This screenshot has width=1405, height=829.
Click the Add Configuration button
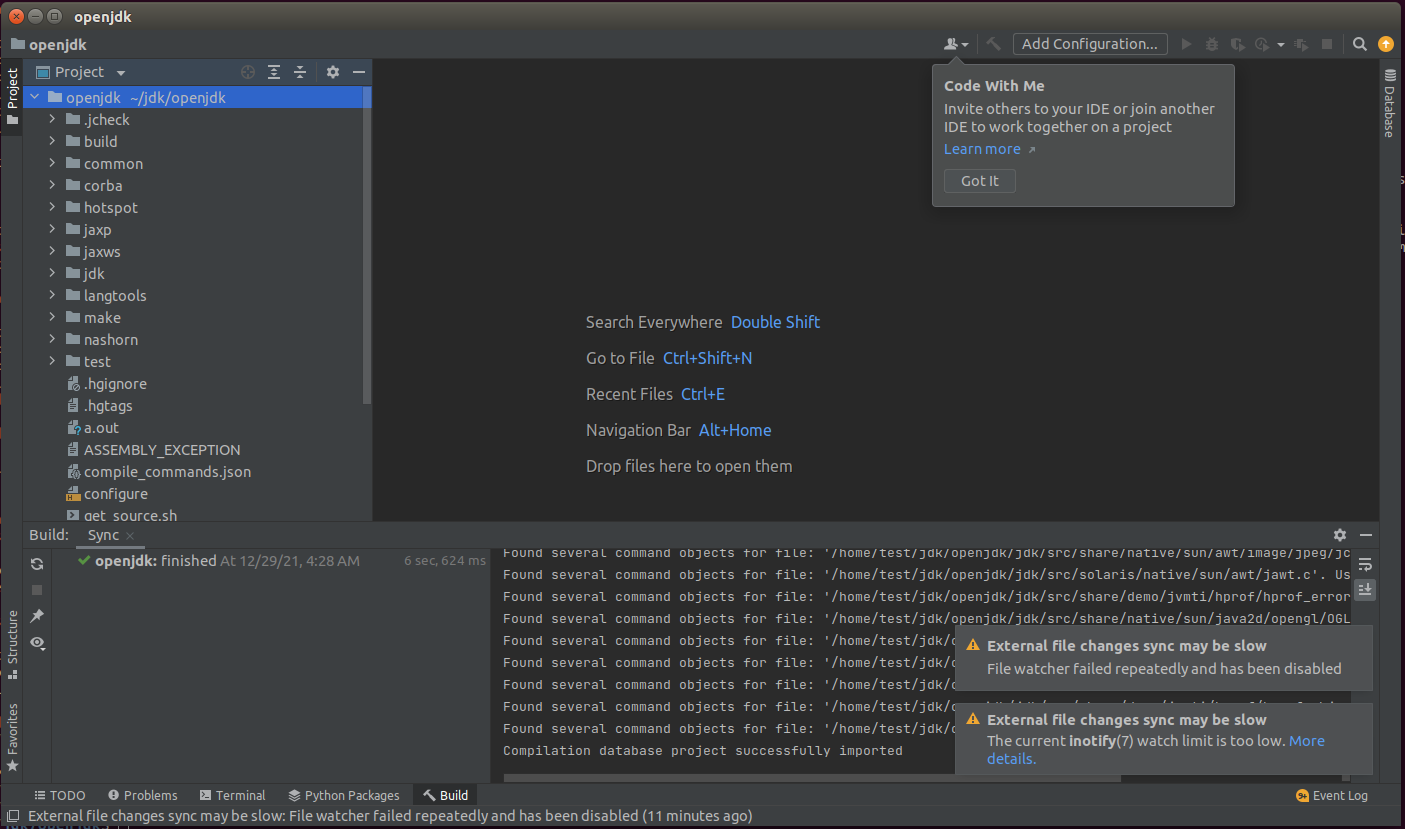point(1090,44)
